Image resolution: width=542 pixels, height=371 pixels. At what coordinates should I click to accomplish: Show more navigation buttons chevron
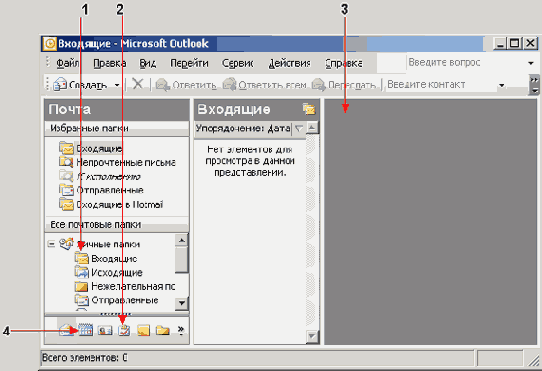pyautogui.click(x=181, y=330)
